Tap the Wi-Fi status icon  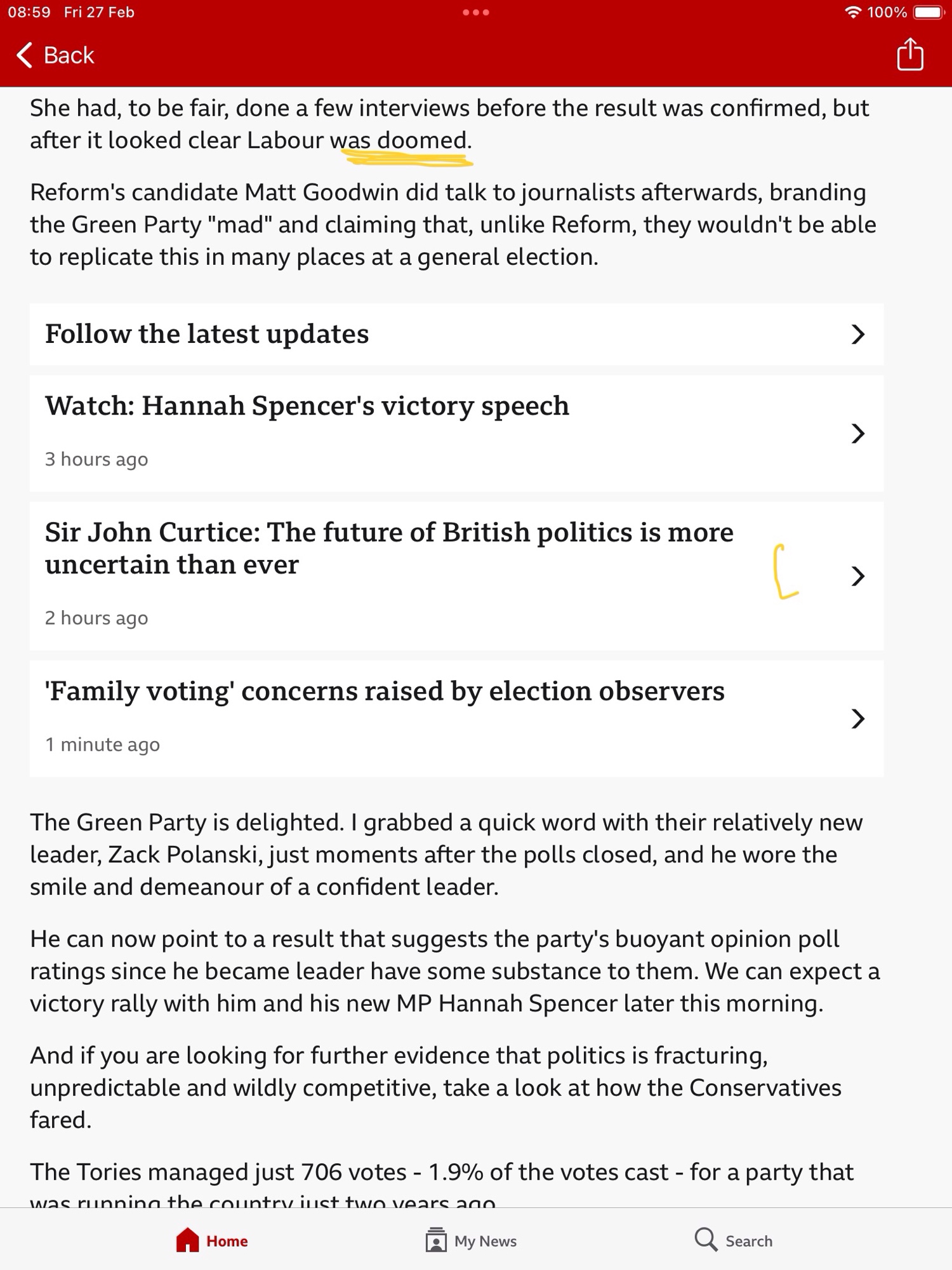tap(853, 13)
